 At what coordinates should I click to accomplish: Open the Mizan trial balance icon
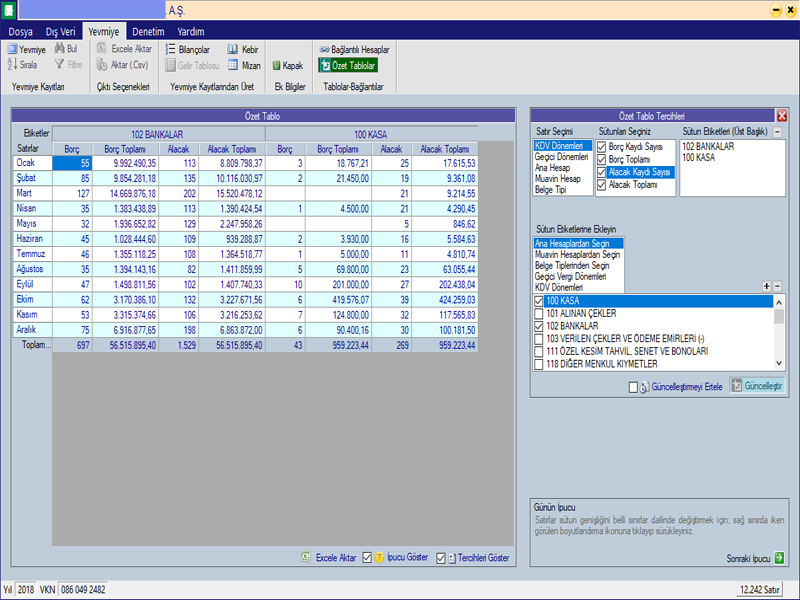[233, 65]
